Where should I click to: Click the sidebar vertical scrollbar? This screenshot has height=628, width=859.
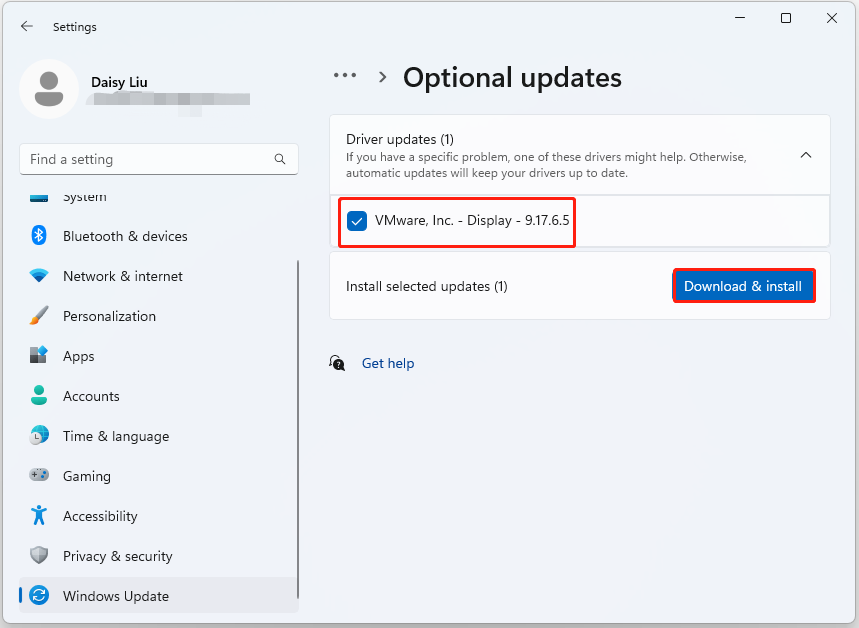pyautogui.click(x=298, y=429)
